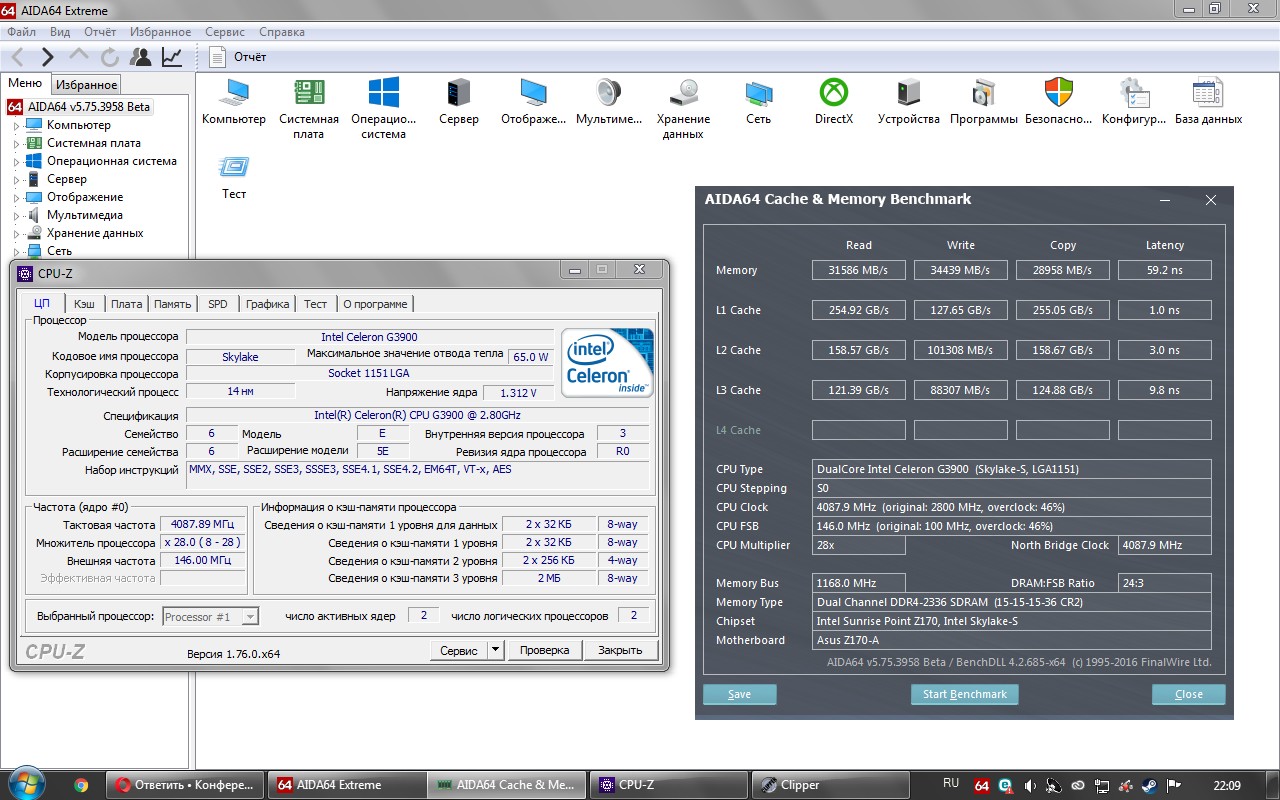Expand the Системная плата tree node

(x=16, y=144)
